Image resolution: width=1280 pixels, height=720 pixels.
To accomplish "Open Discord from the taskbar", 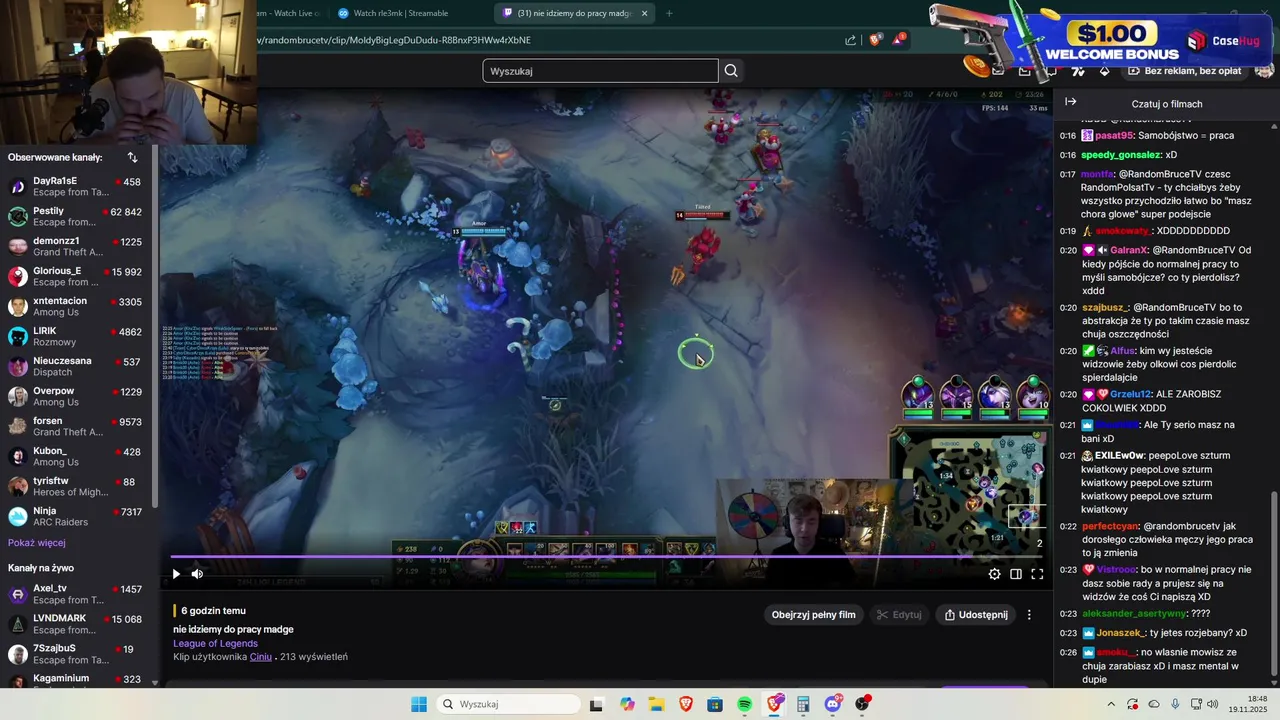I will coord(833,704).
